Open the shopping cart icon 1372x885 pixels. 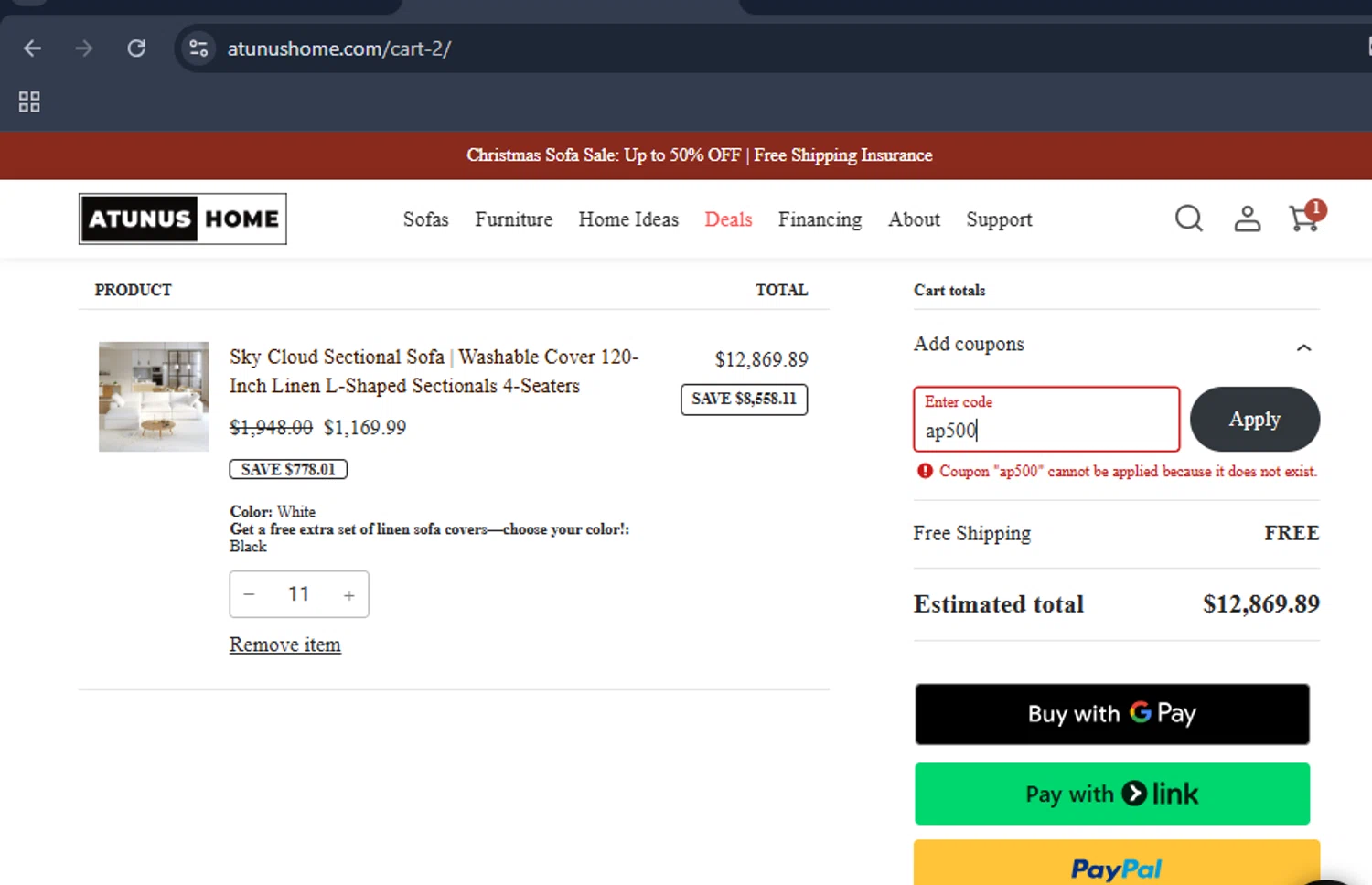tap(1305, 217)
